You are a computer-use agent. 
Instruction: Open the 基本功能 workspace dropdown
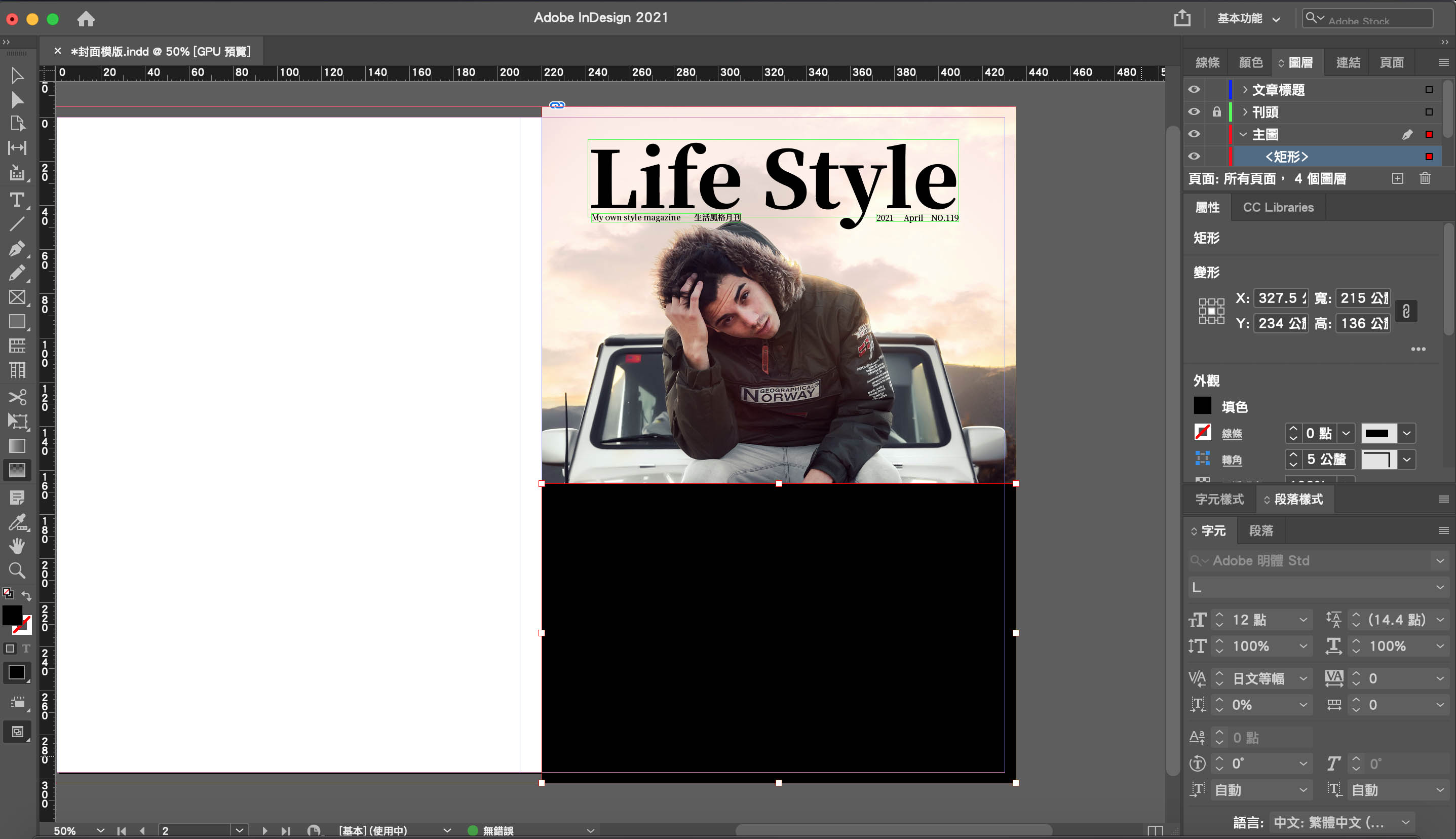click(x=1248, y=18)
